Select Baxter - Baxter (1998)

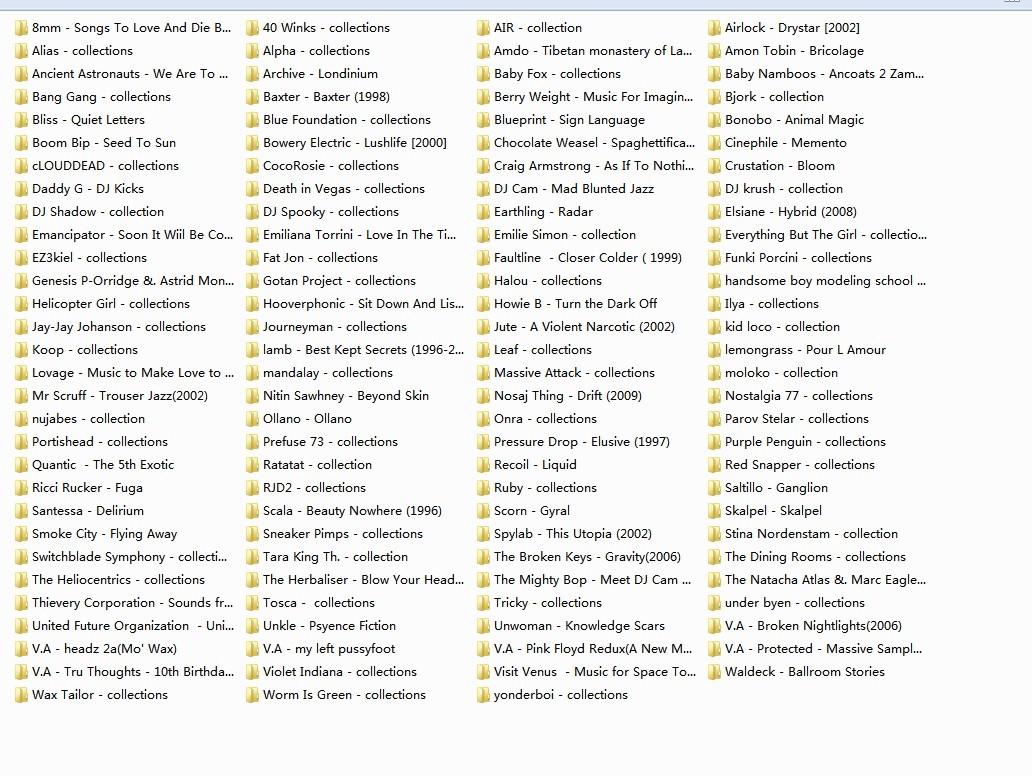click(x=326, y=97)
